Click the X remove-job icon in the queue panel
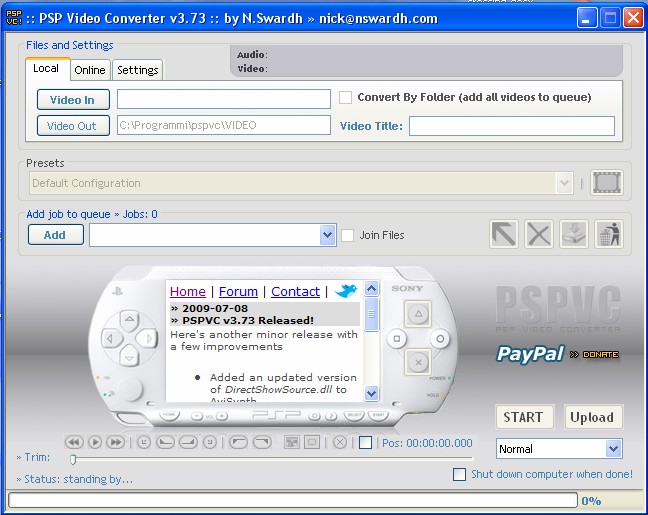Screen dimensions: 648x515 pyautogui.click(x=539, y=234)
